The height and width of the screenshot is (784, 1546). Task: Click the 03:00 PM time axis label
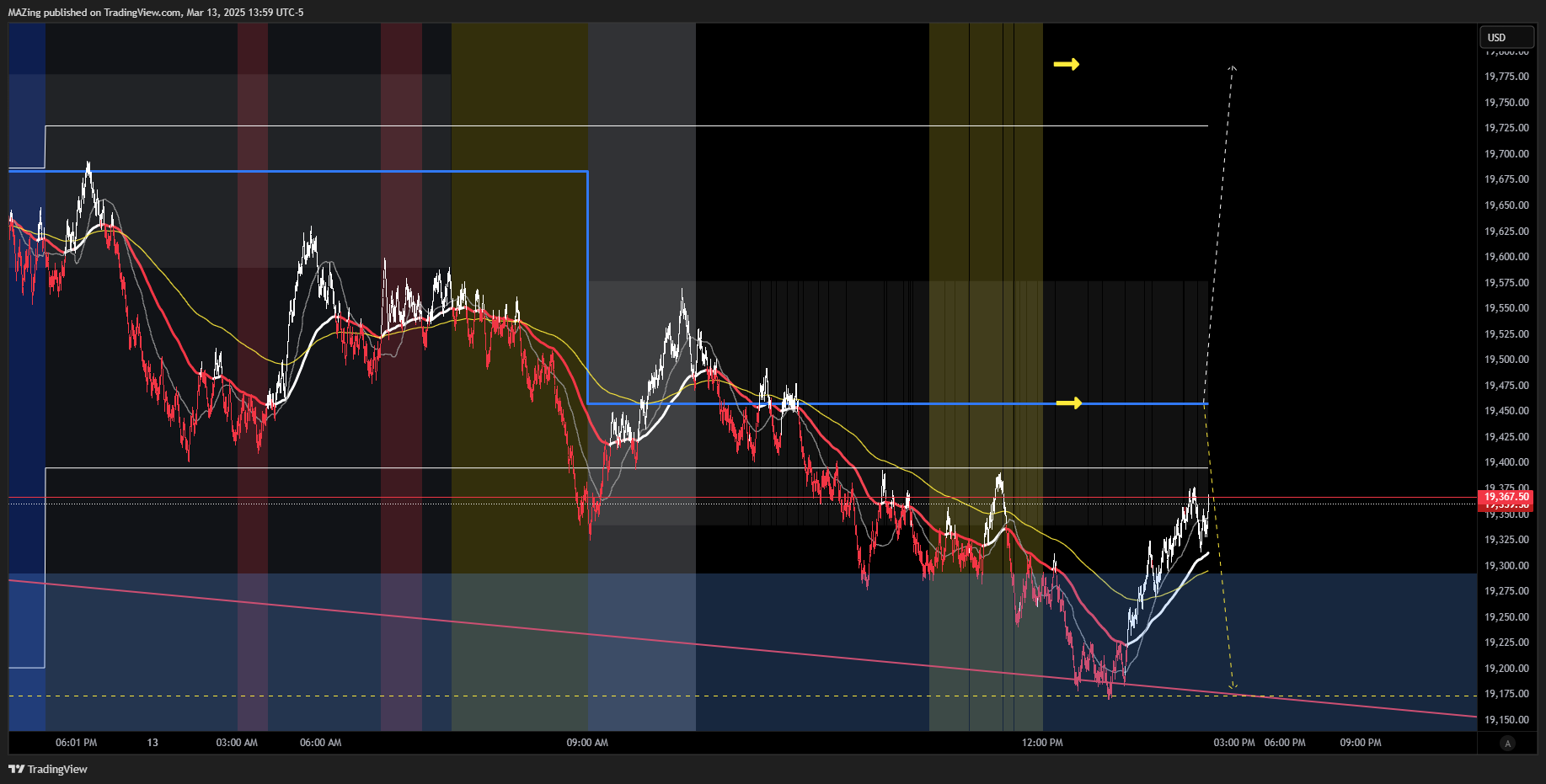[1234, 743]
